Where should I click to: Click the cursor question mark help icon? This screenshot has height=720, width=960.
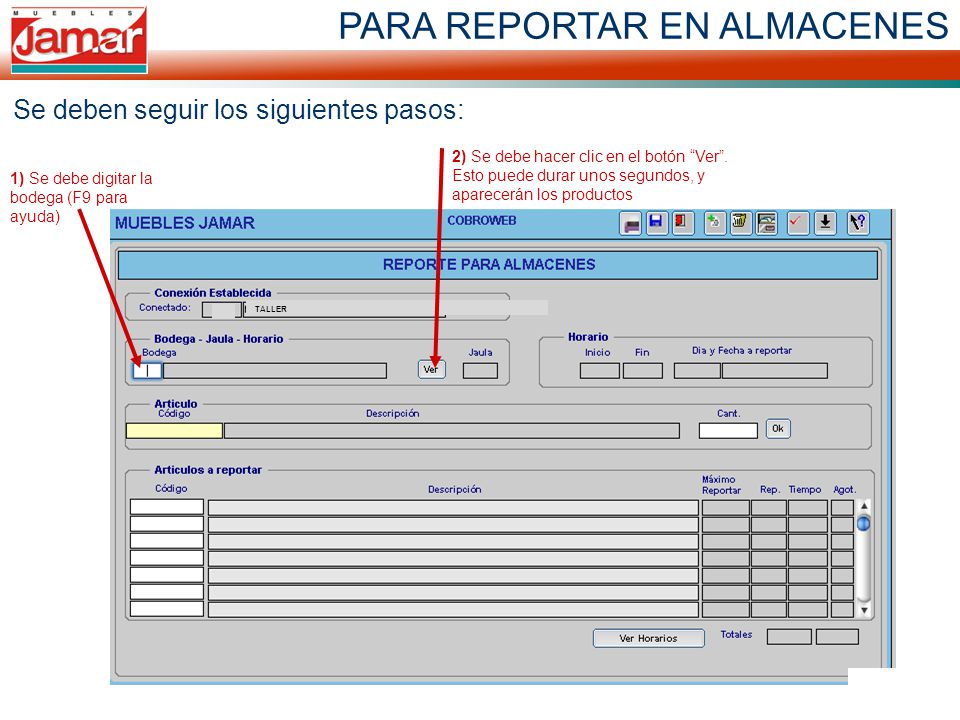click(858, 223)
